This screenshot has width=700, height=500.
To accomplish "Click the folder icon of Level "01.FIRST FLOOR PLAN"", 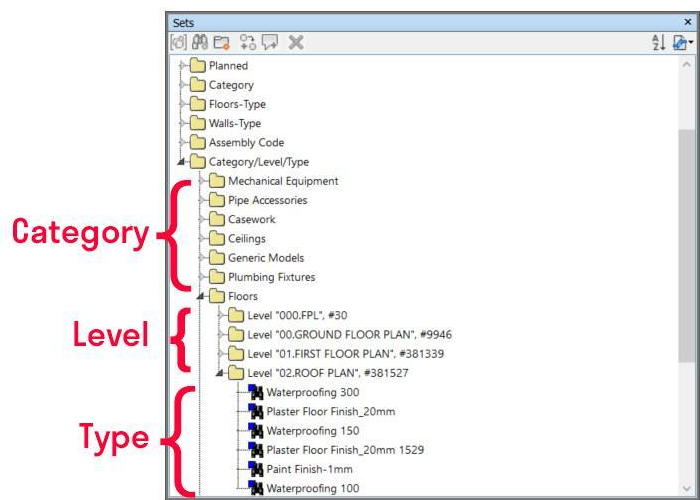I will click(236, 353).
